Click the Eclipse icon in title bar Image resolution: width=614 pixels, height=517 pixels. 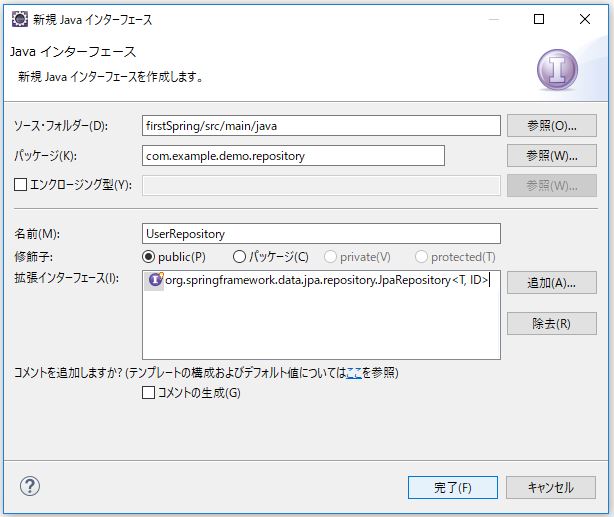(20, 19)
